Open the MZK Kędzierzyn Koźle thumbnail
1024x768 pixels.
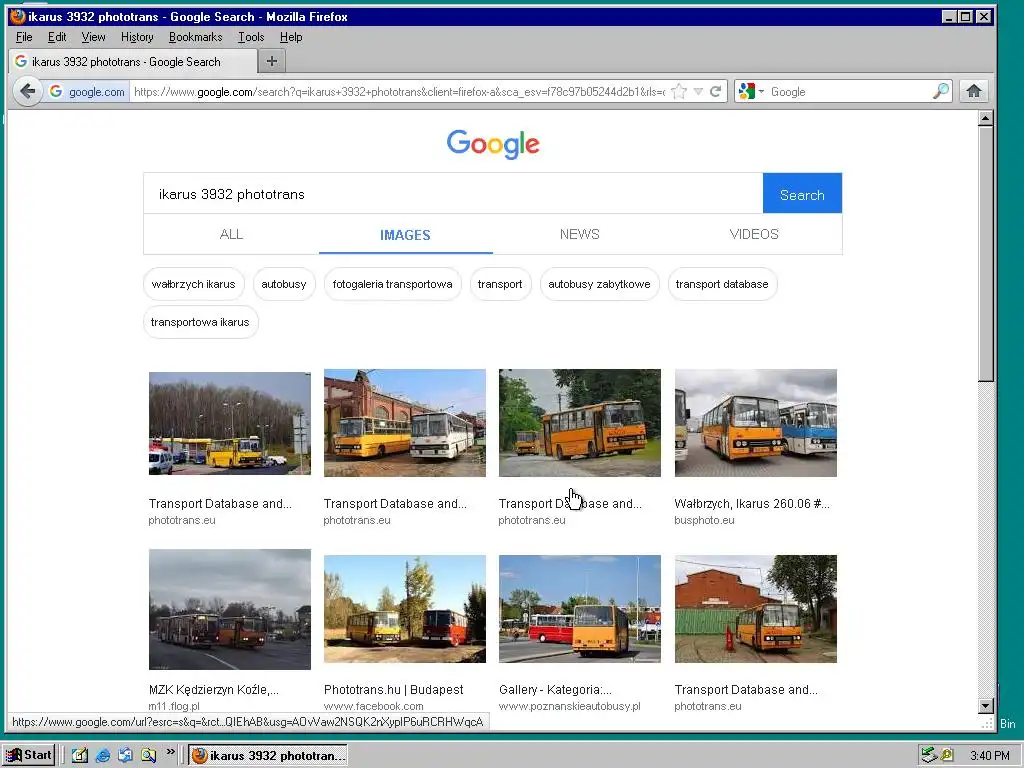230,609
